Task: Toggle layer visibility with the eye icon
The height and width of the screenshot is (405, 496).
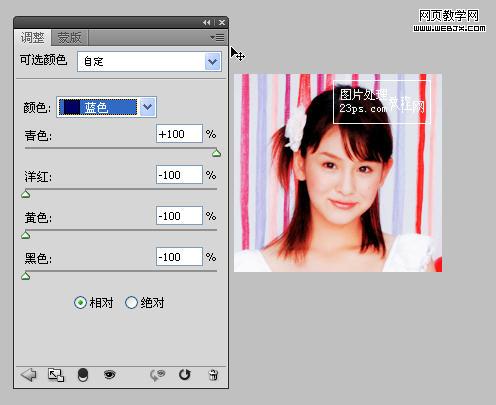Action: (x=109, y=375)
